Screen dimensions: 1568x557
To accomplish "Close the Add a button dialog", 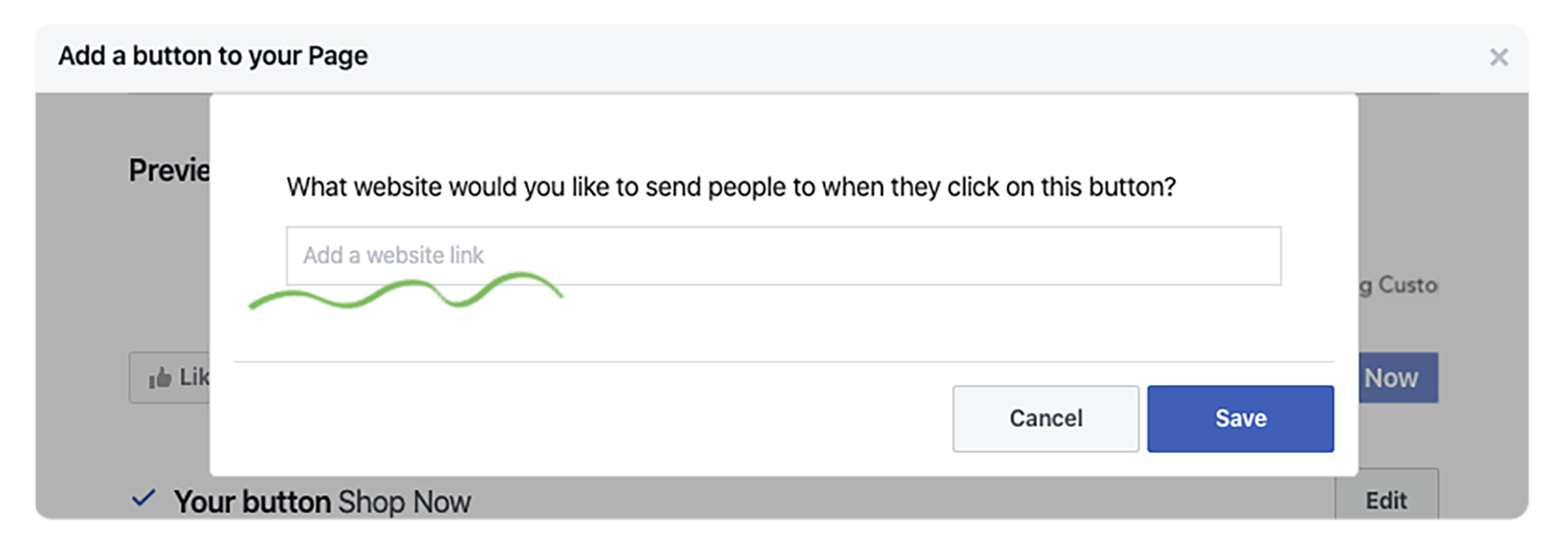I will [x=1498, y=57].
